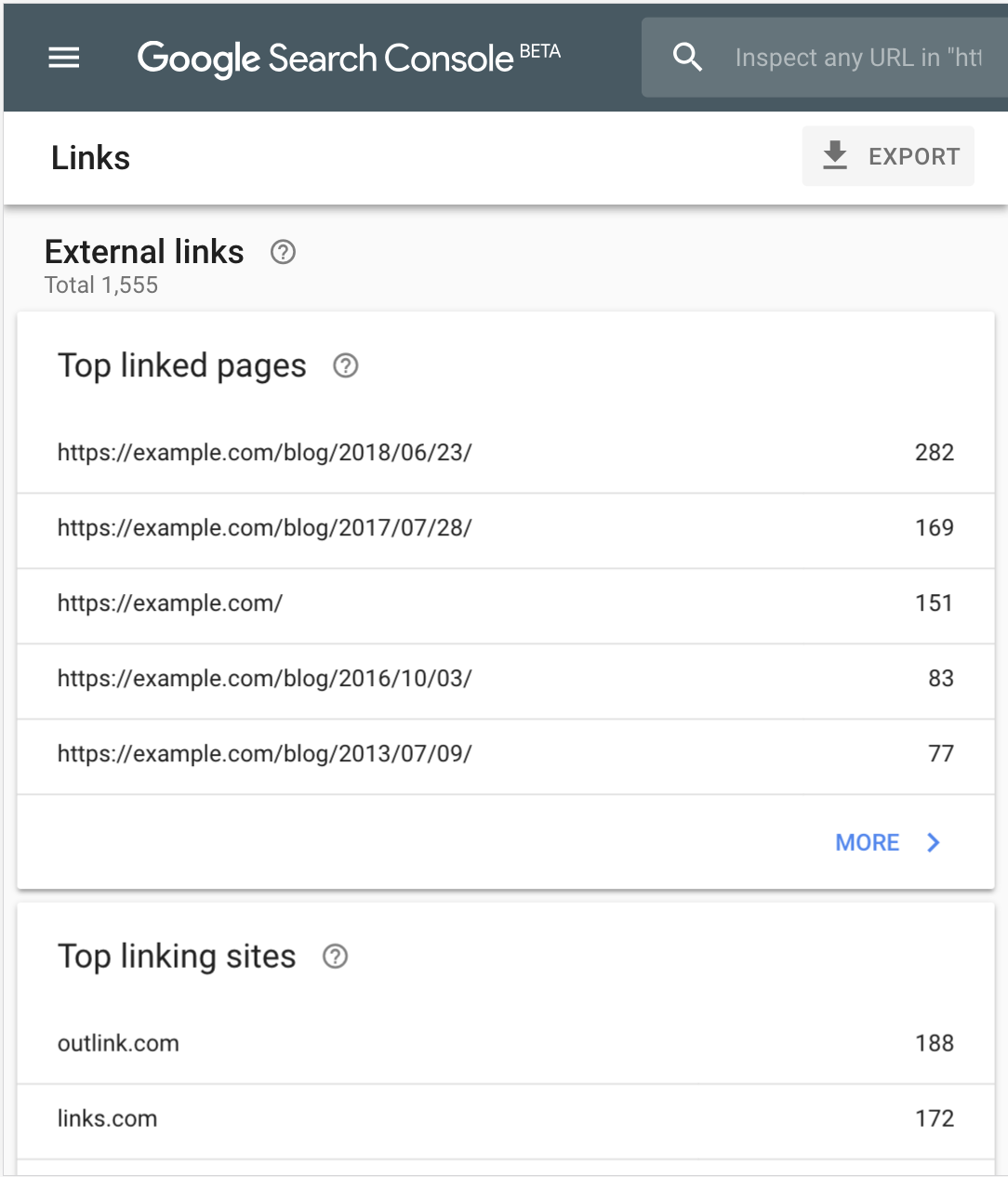1008x1177 pixels.
Task: Open the URL inspection input field
Action: (x=855, y=57)
